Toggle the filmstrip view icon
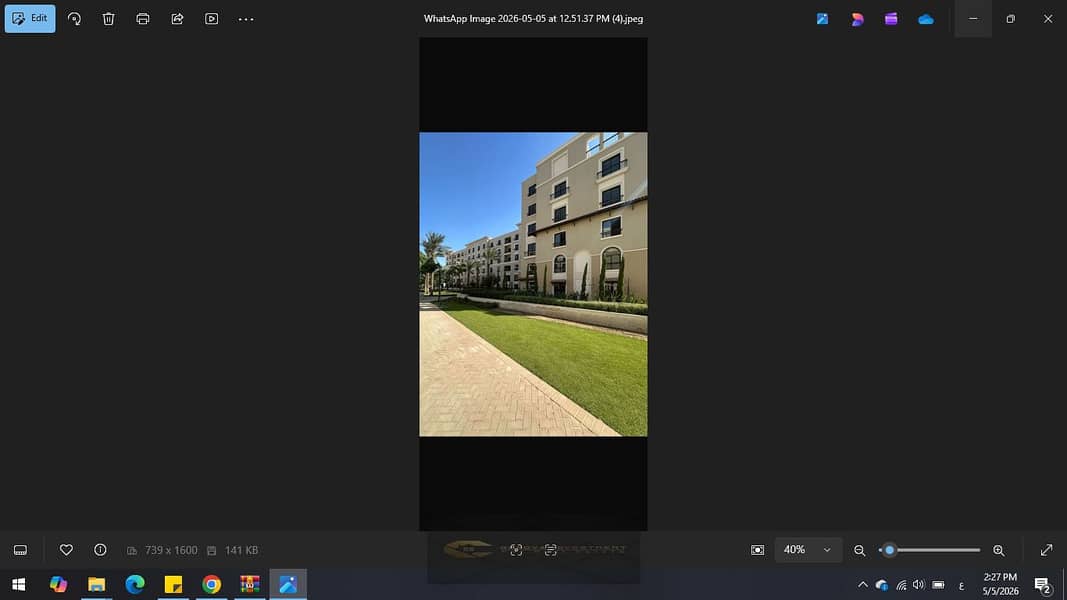Screen dimensions: 1067x600 point(20,550)
